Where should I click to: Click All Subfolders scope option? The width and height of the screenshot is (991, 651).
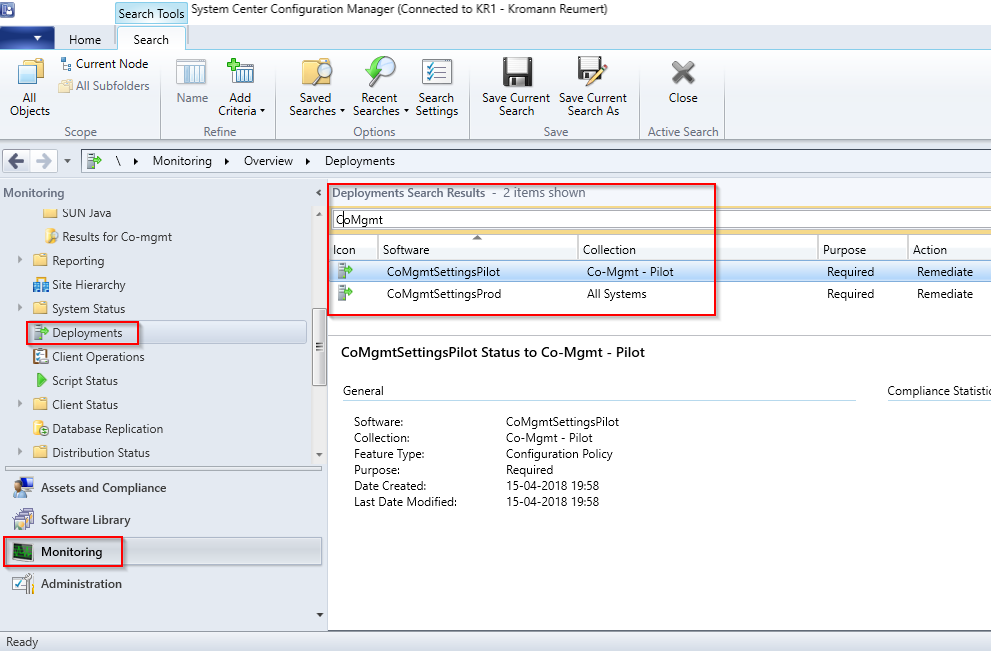[x=104, y=86]
